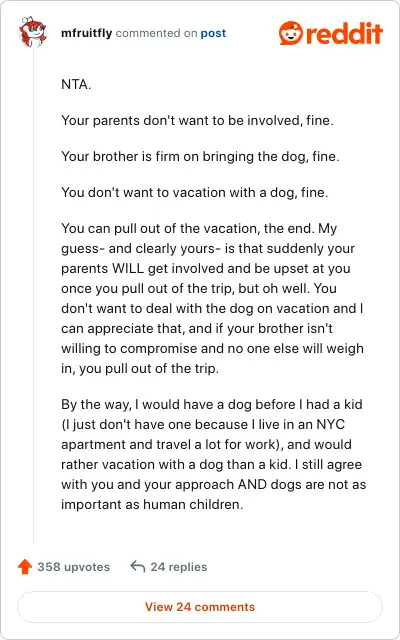Collapse comment via vertical thread line
Screen dimensions: 400x640
(x=33, y=296)
